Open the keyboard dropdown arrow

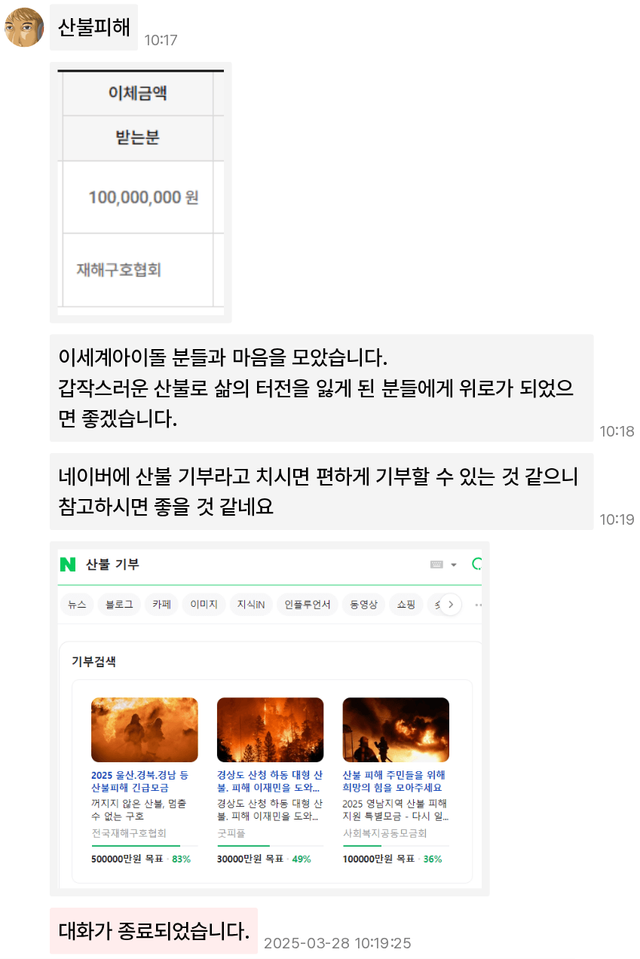click(x=453, y=565)
